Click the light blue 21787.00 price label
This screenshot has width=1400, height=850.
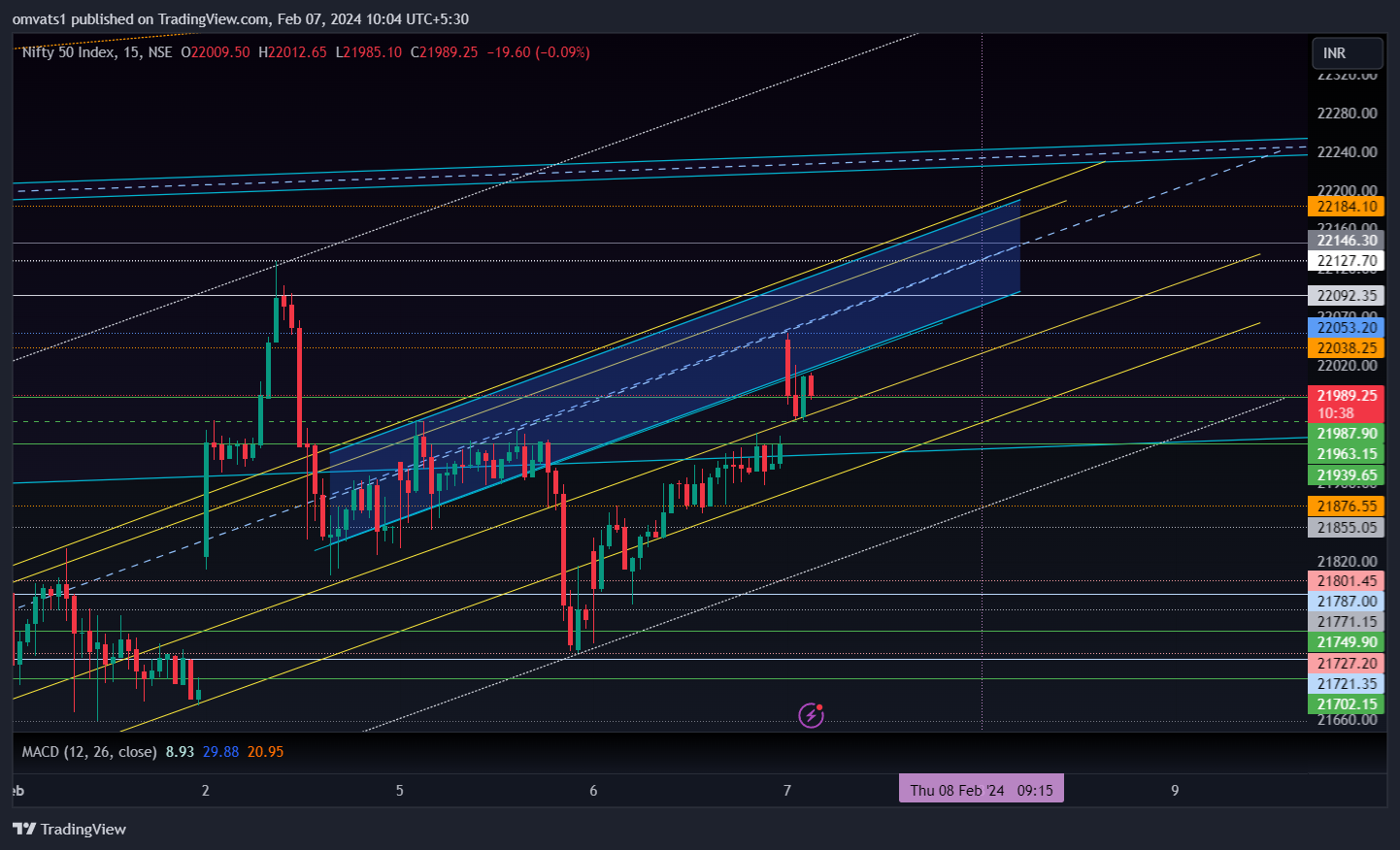[x=1347, y=602]
